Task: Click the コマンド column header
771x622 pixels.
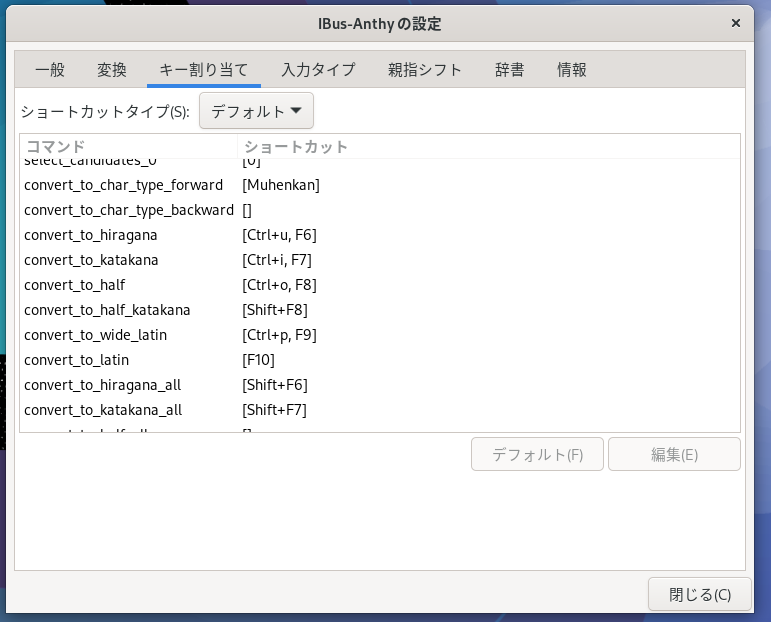Action: tap(129, 147)
